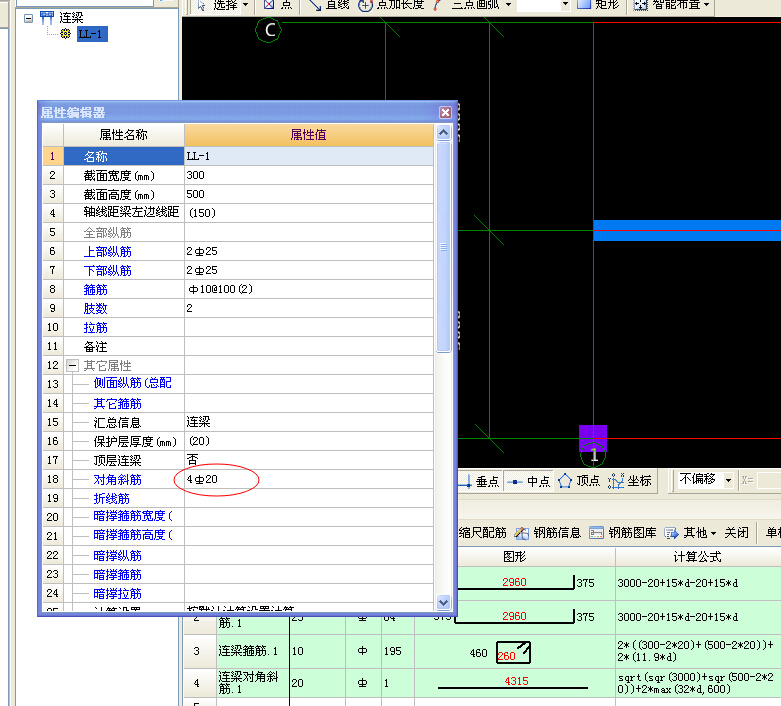Image resolution: width=781 pixels, height=706 pixels.
Task: Open the 钢筋图库 rebar shape library
Action: click(x=623, y=533)
